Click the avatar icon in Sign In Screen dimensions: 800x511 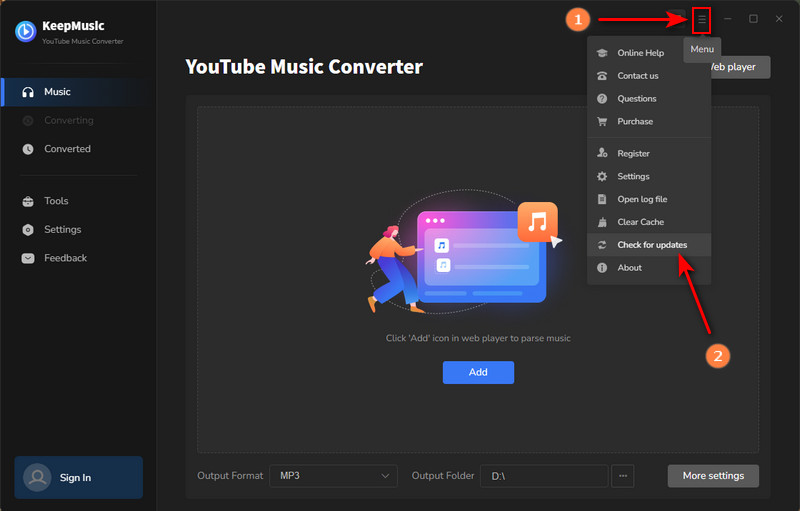[37, 477]
